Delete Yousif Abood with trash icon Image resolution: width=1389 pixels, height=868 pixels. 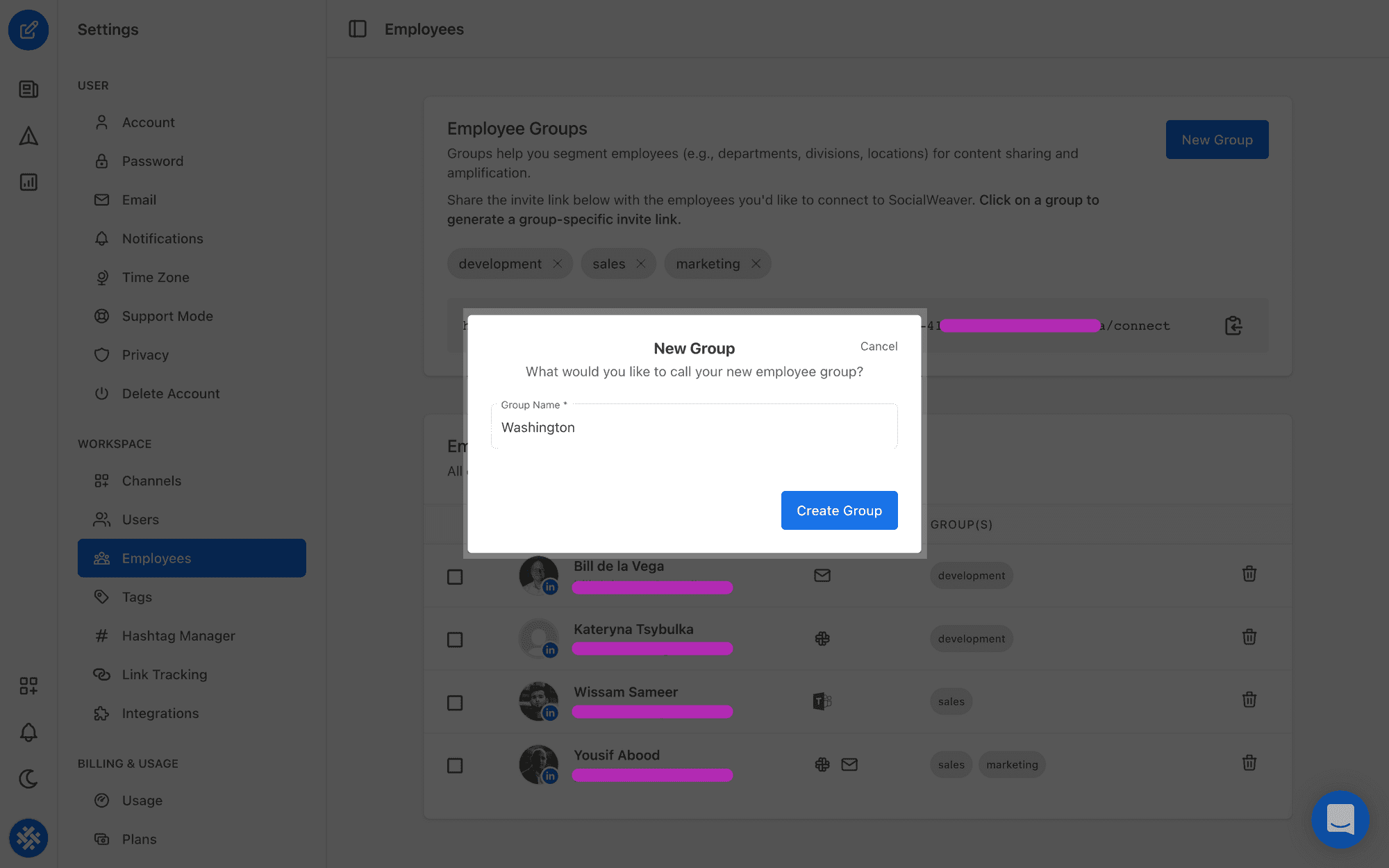tap(1249, 762)
